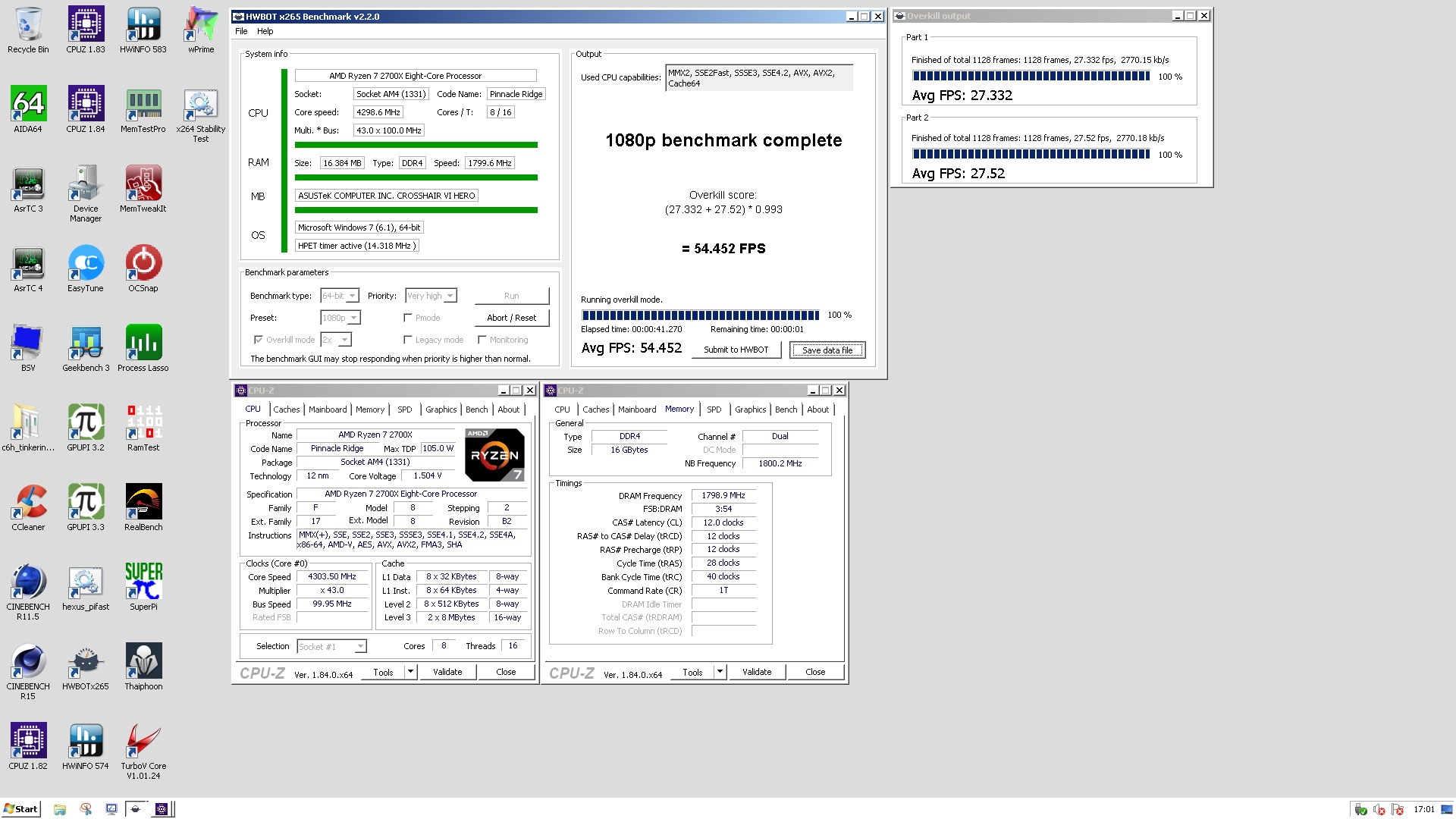Launch MemTweakIt desktop icon
The image size is (1456, 819).
[x=143, y=190]
